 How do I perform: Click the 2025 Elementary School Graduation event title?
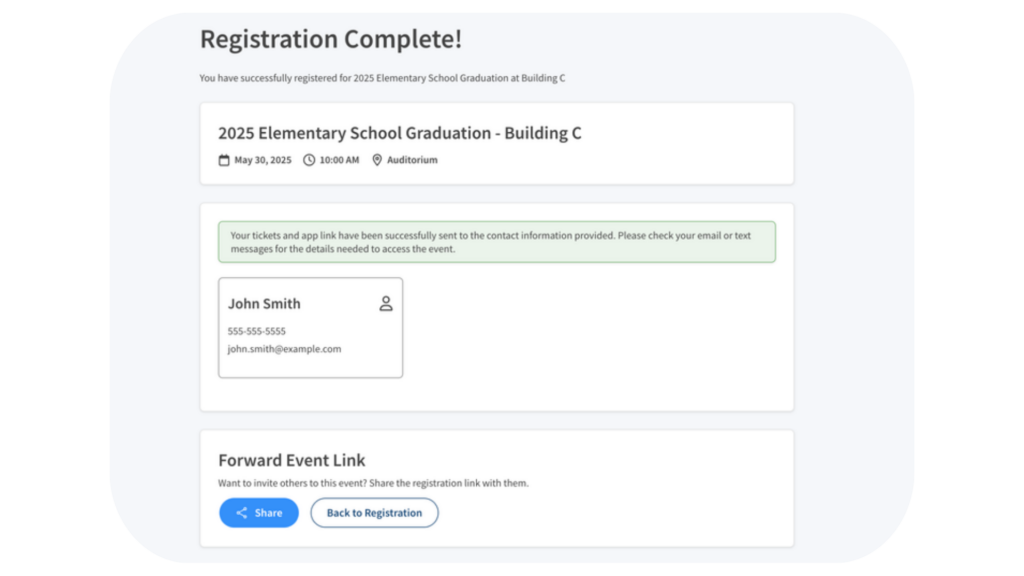(x=400, y=133)
